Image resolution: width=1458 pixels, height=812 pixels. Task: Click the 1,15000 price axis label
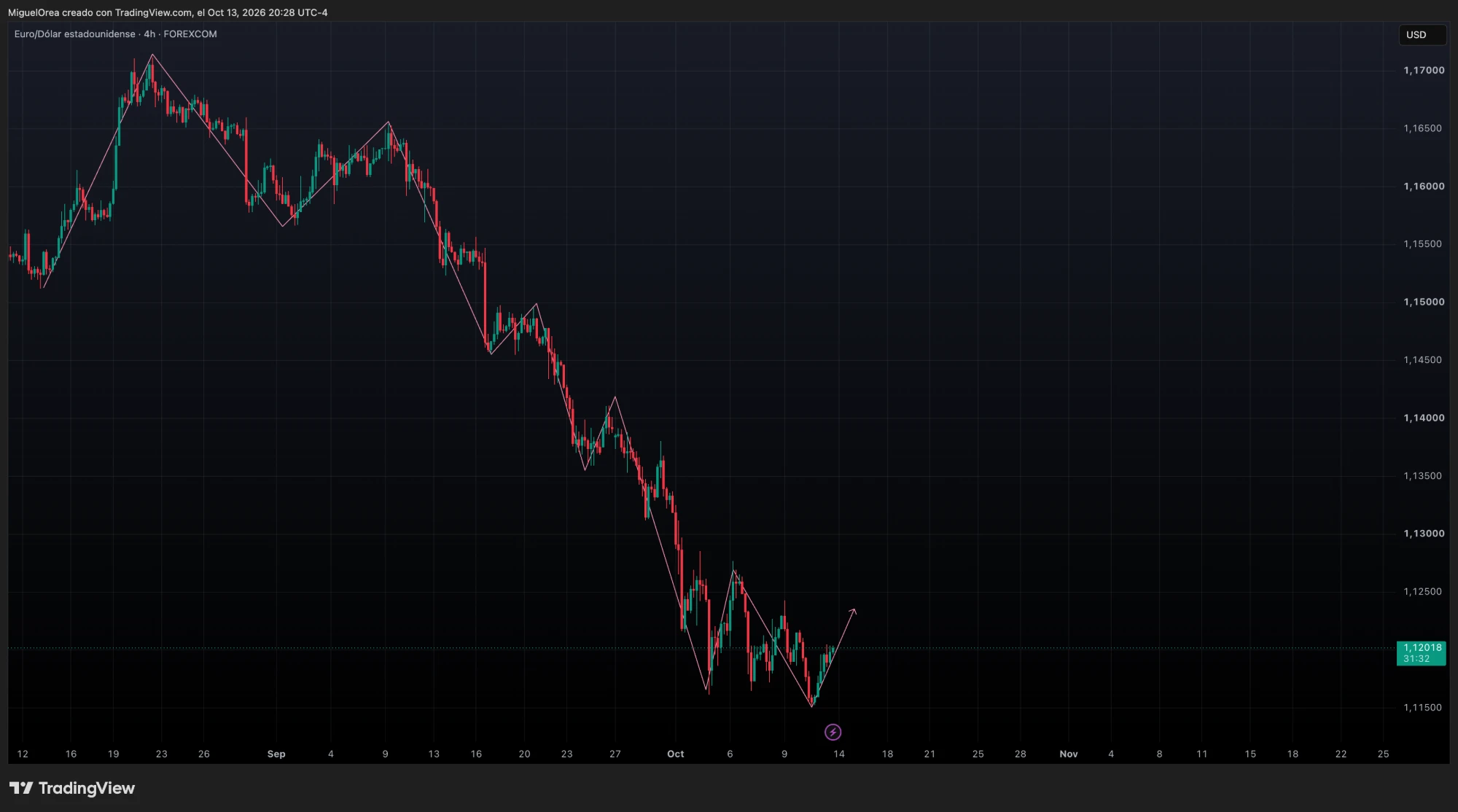click(x=1424, y=302)
